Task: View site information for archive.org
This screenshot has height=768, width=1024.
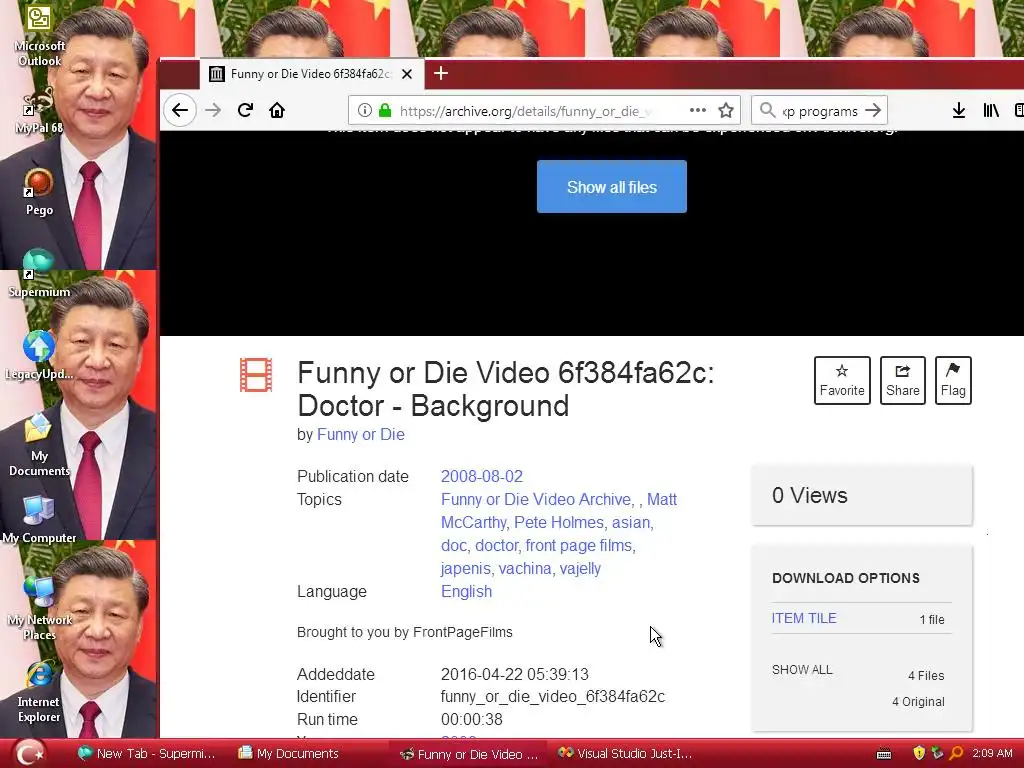Action: point(365,110)
